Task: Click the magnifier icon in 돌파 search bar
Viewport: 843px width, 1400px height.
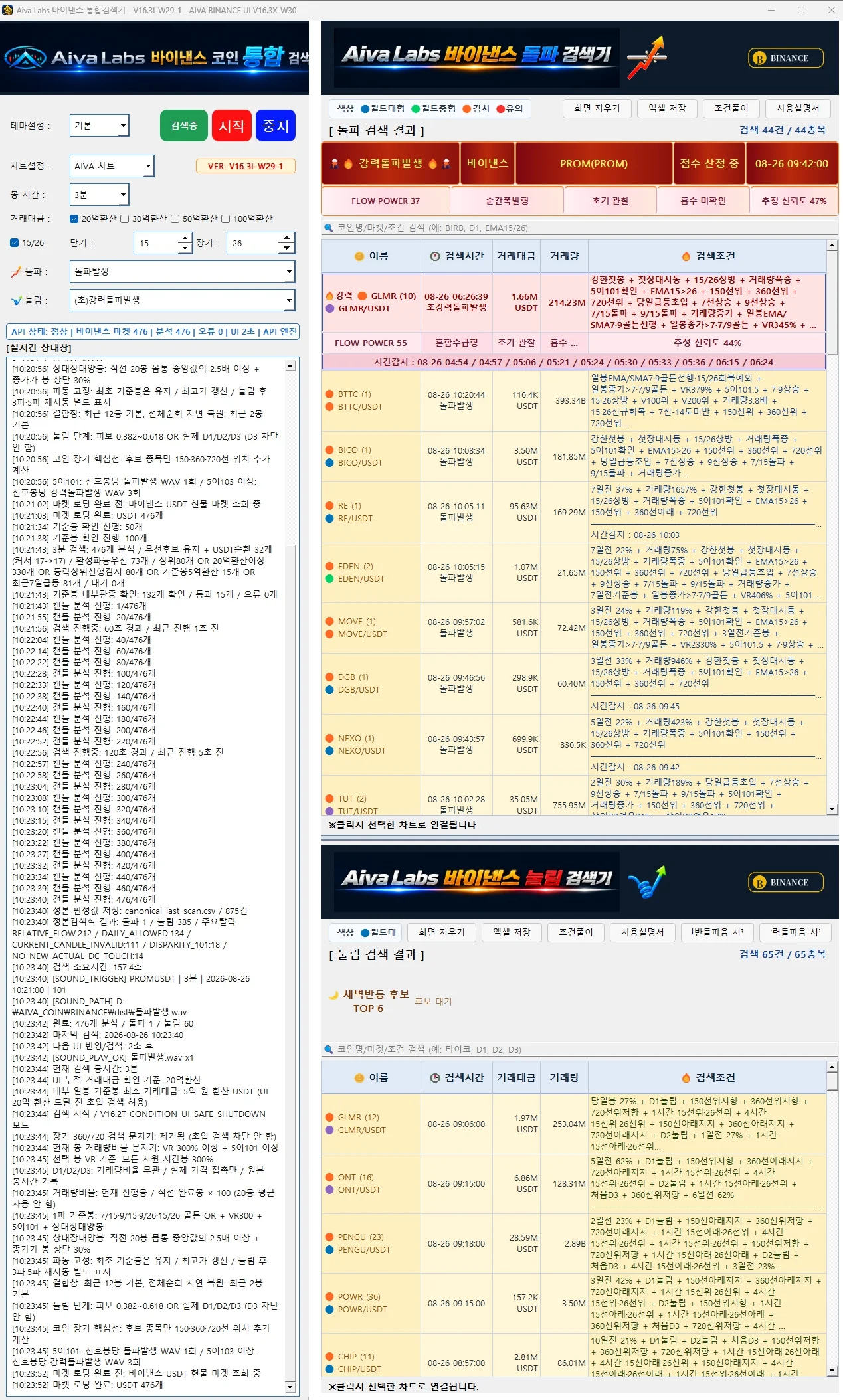Action: [328, 228]
